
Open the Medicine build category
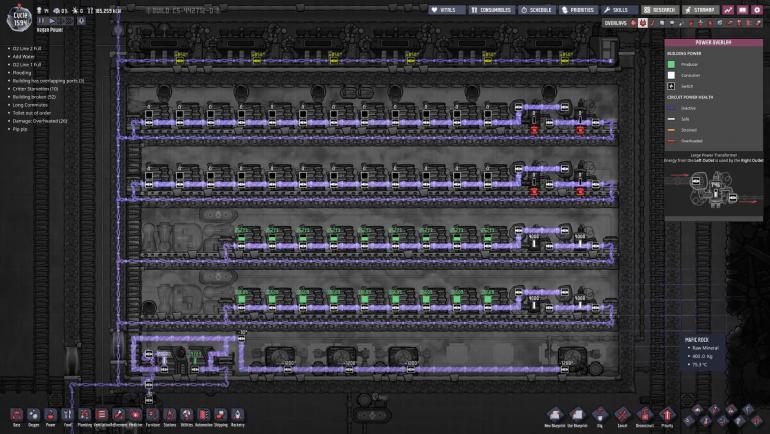135,416
